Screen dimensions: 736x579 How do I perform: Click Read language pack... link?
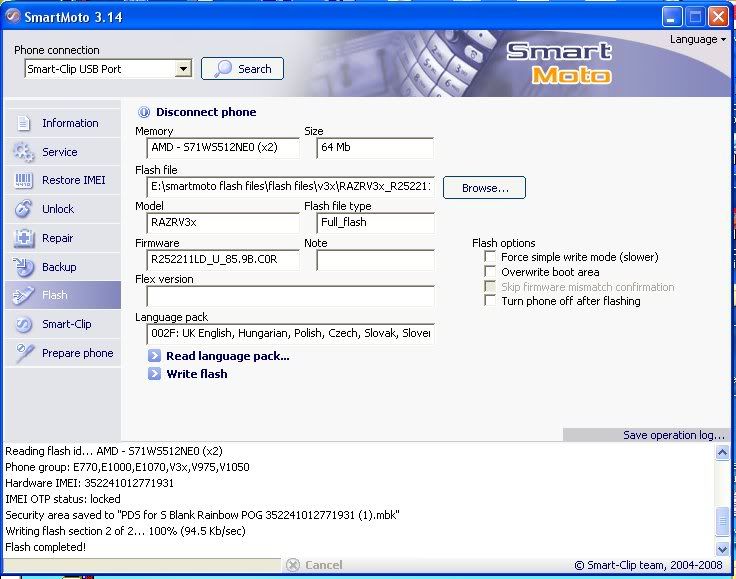point(228,356)
